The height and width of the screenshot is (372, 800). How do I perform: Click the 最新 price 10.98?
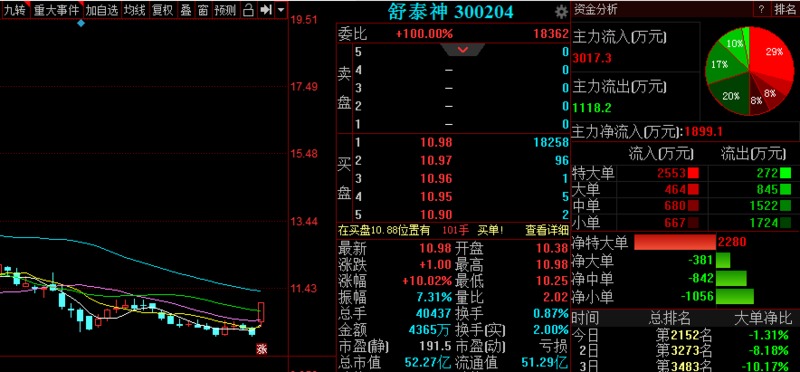(x=436, y=249)
